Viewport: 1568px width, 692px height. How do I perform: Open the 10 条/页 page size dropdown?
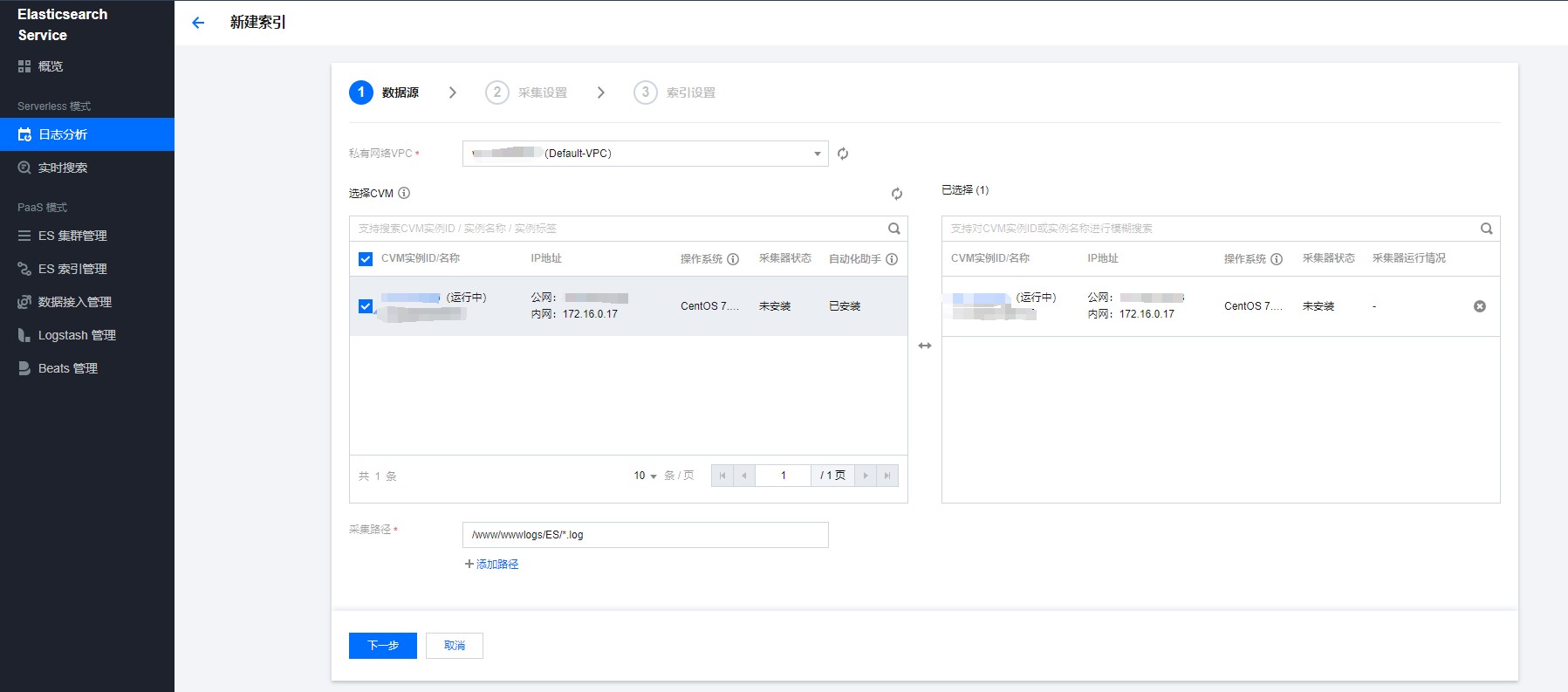(645, 476)
